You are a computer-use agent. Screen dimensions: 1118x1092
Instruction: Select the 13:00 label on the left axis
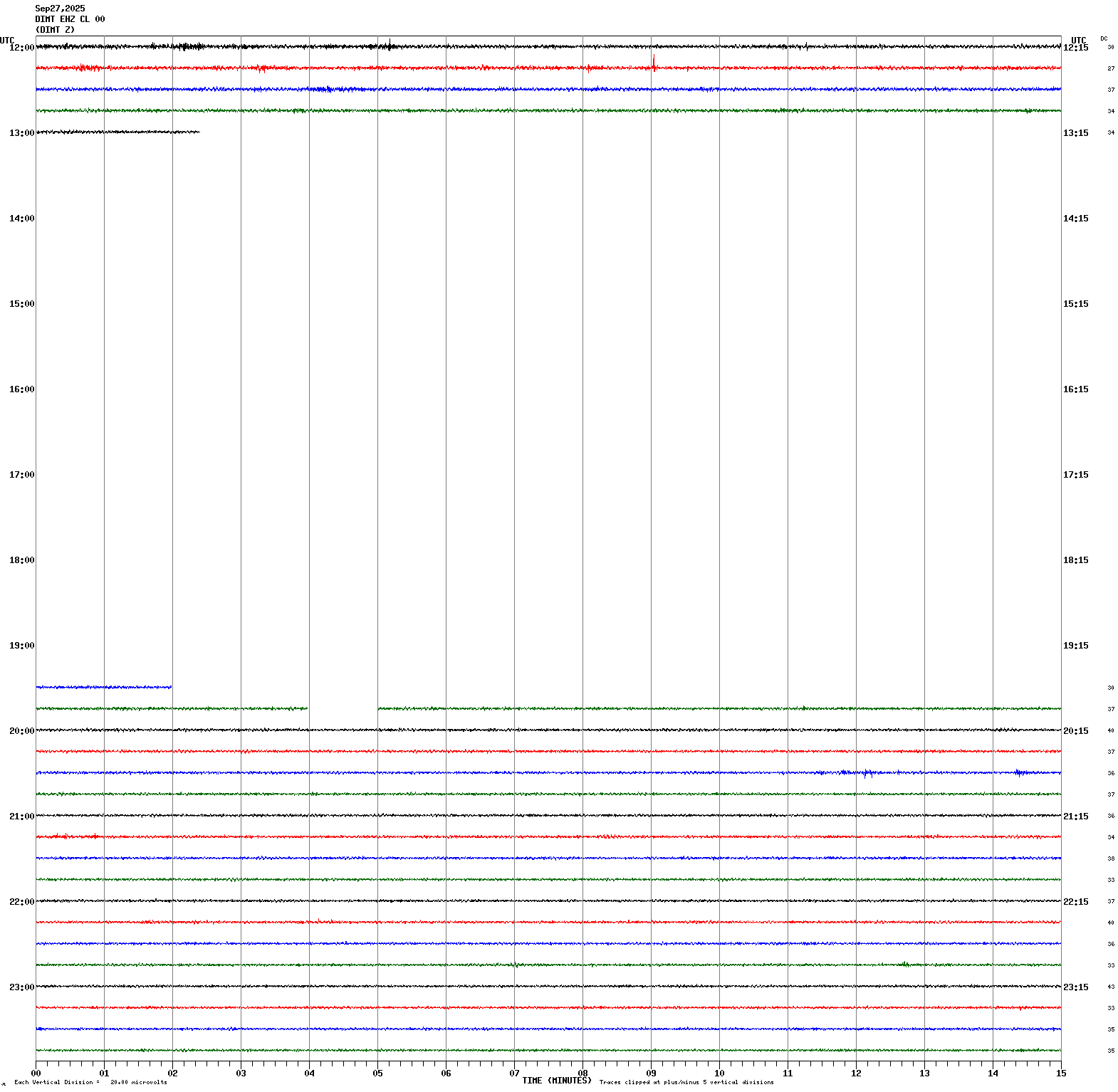tap(21, 133)
